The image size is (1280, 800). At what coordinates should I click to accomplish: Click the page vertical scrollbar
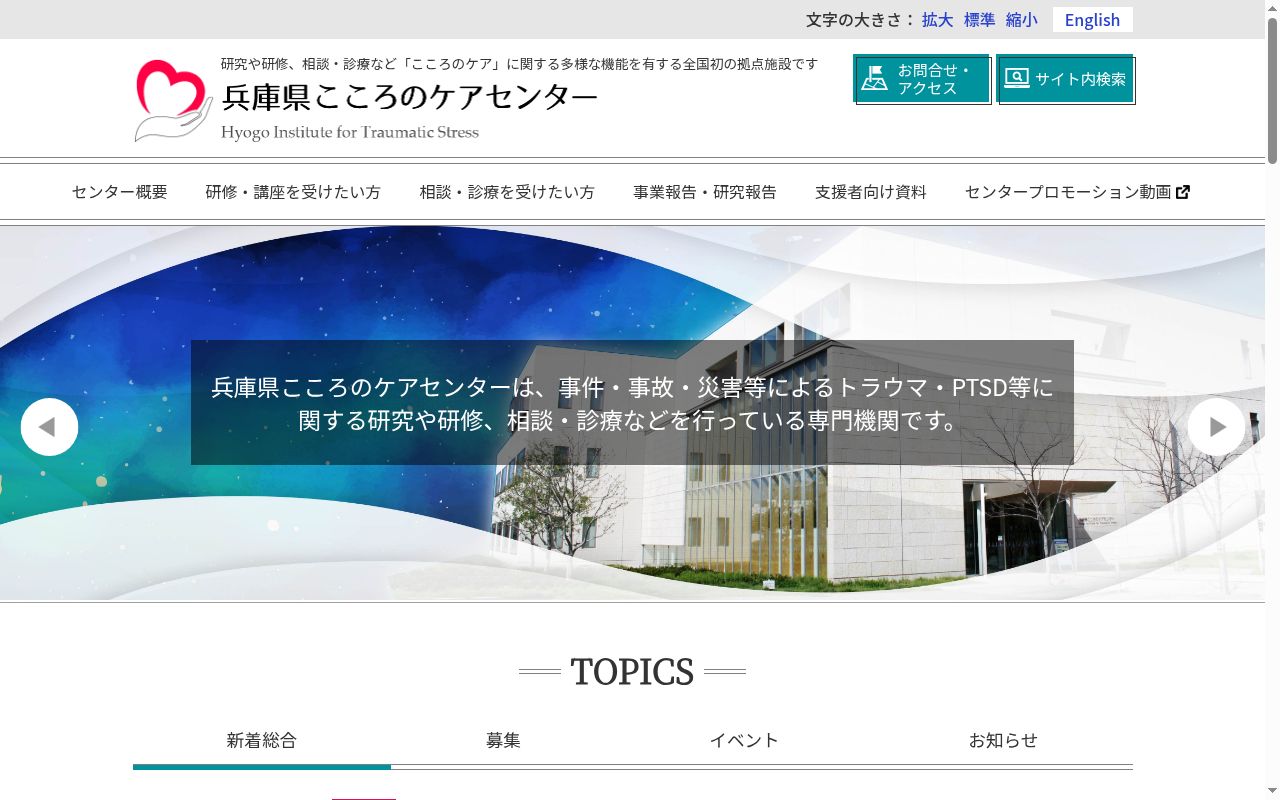click(1272, 400)
